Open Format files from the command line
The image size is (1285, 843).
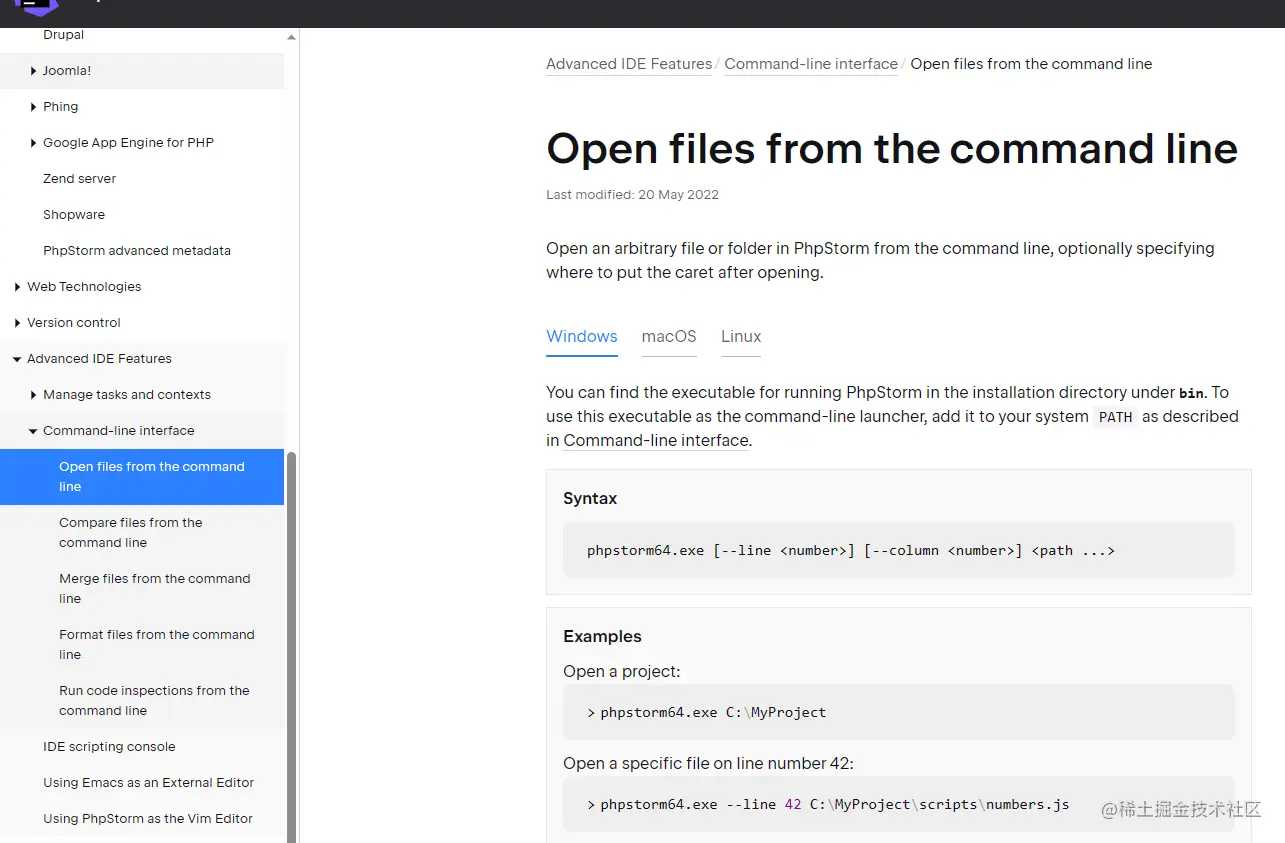tap(157, 645)
